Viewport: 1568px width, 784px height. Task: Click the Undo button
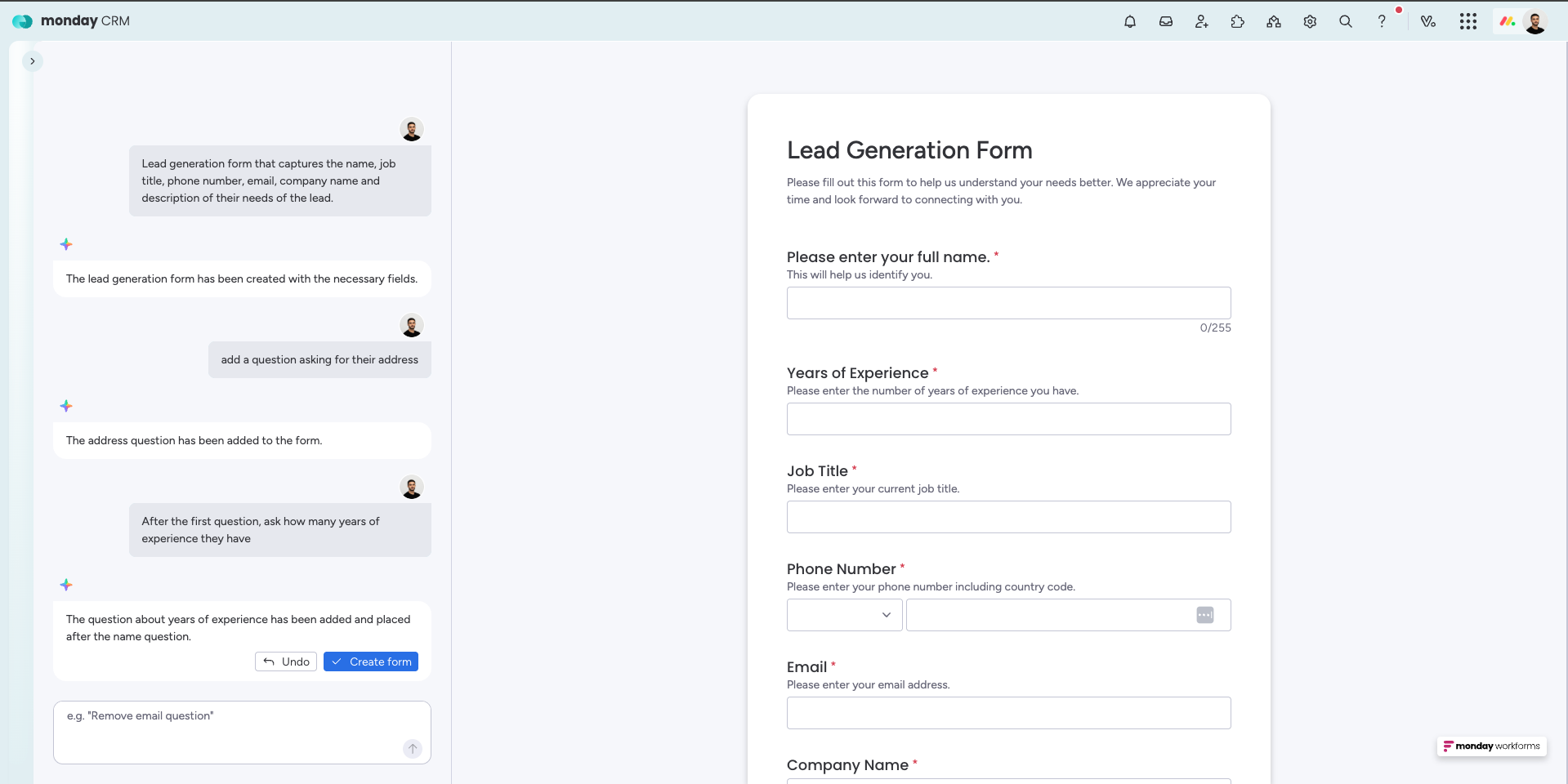[x=286, y=661]
